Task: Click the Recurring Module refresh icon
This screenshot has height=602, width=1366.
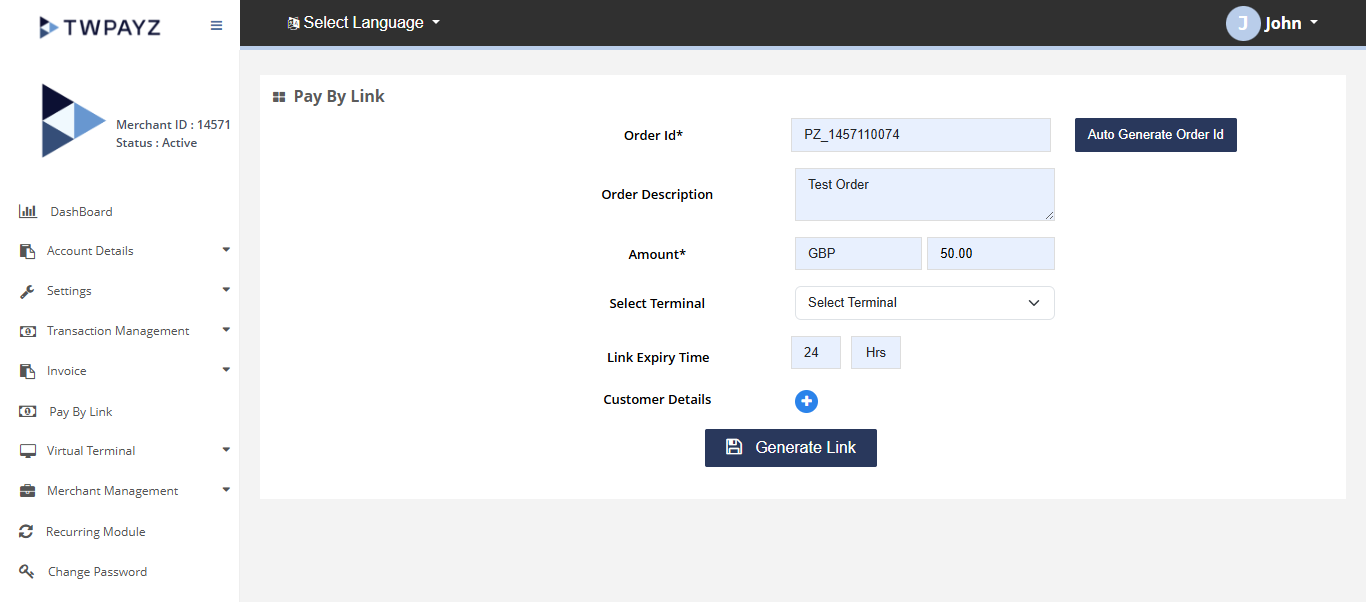Action: (26, 532)
